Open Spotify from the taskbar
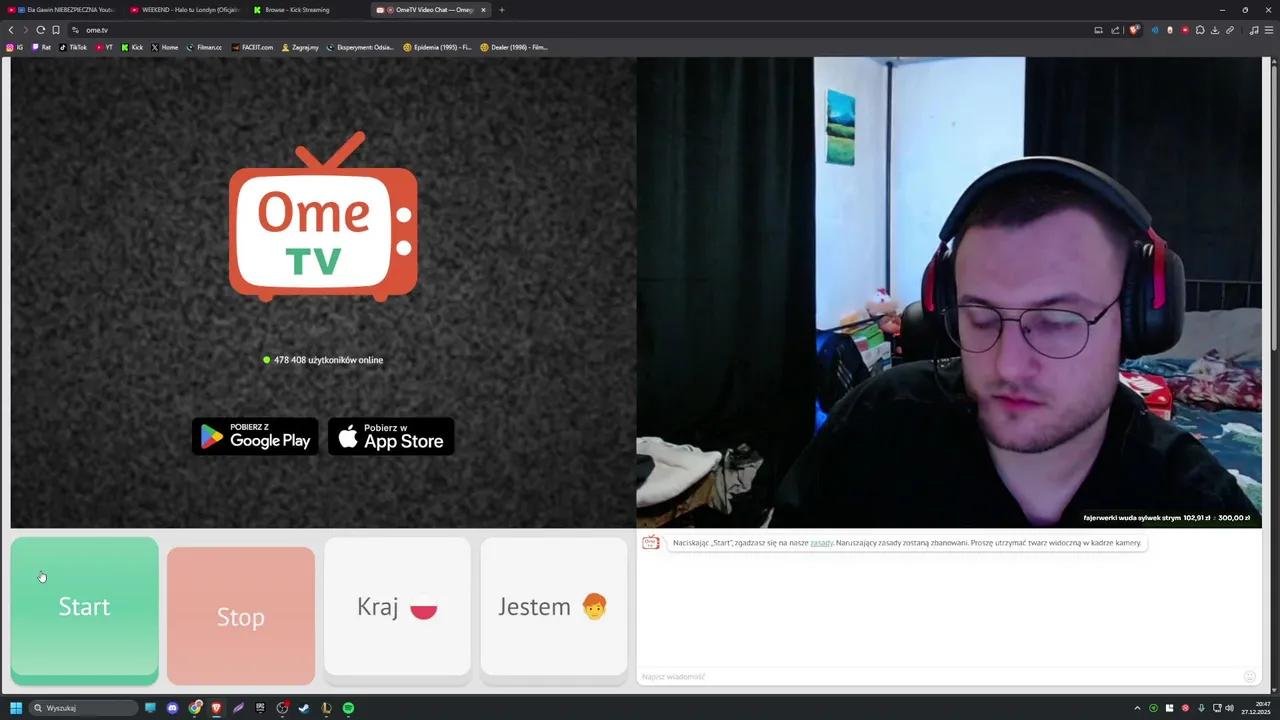1280x720 pixels. 348,708
